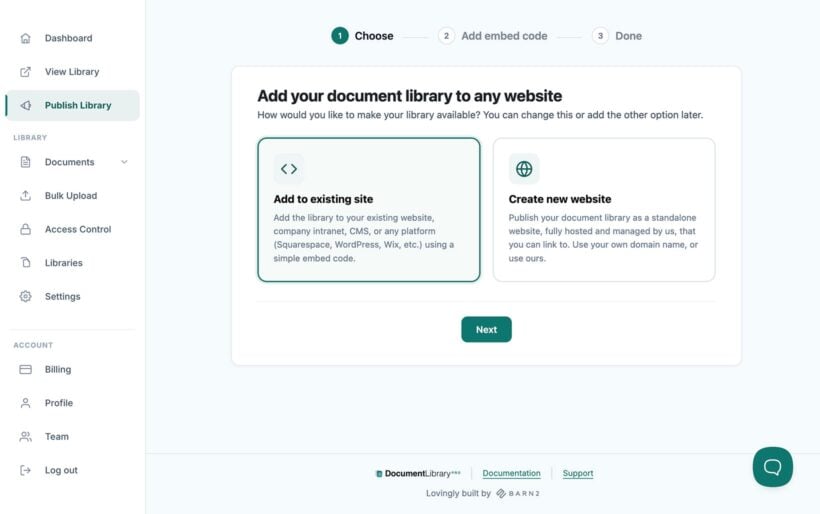Click the Billing card icon
Viewport: 820px width, 514px height.
pos(25,369)
